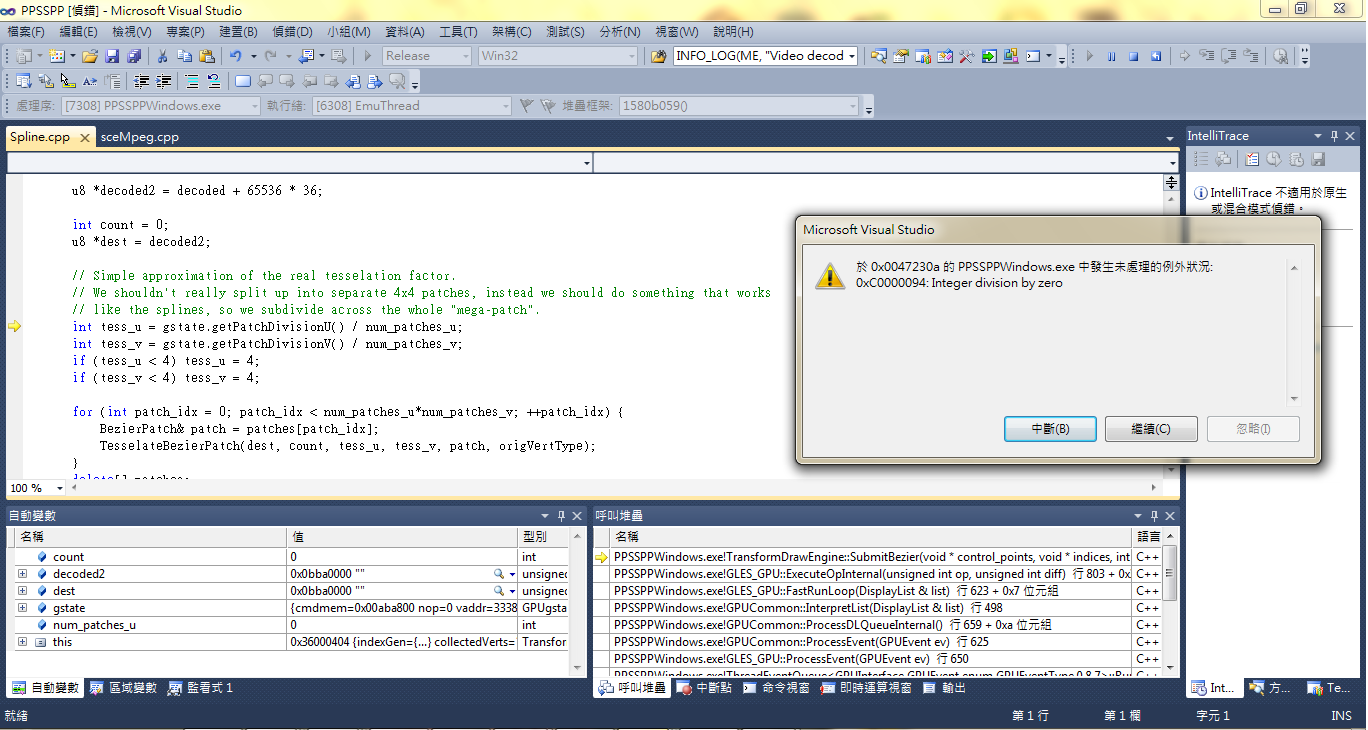The width and height of the screenshot is (1368, 730).
Task: Open the 偵錯(D) menu
Action: tap(291, 32)
